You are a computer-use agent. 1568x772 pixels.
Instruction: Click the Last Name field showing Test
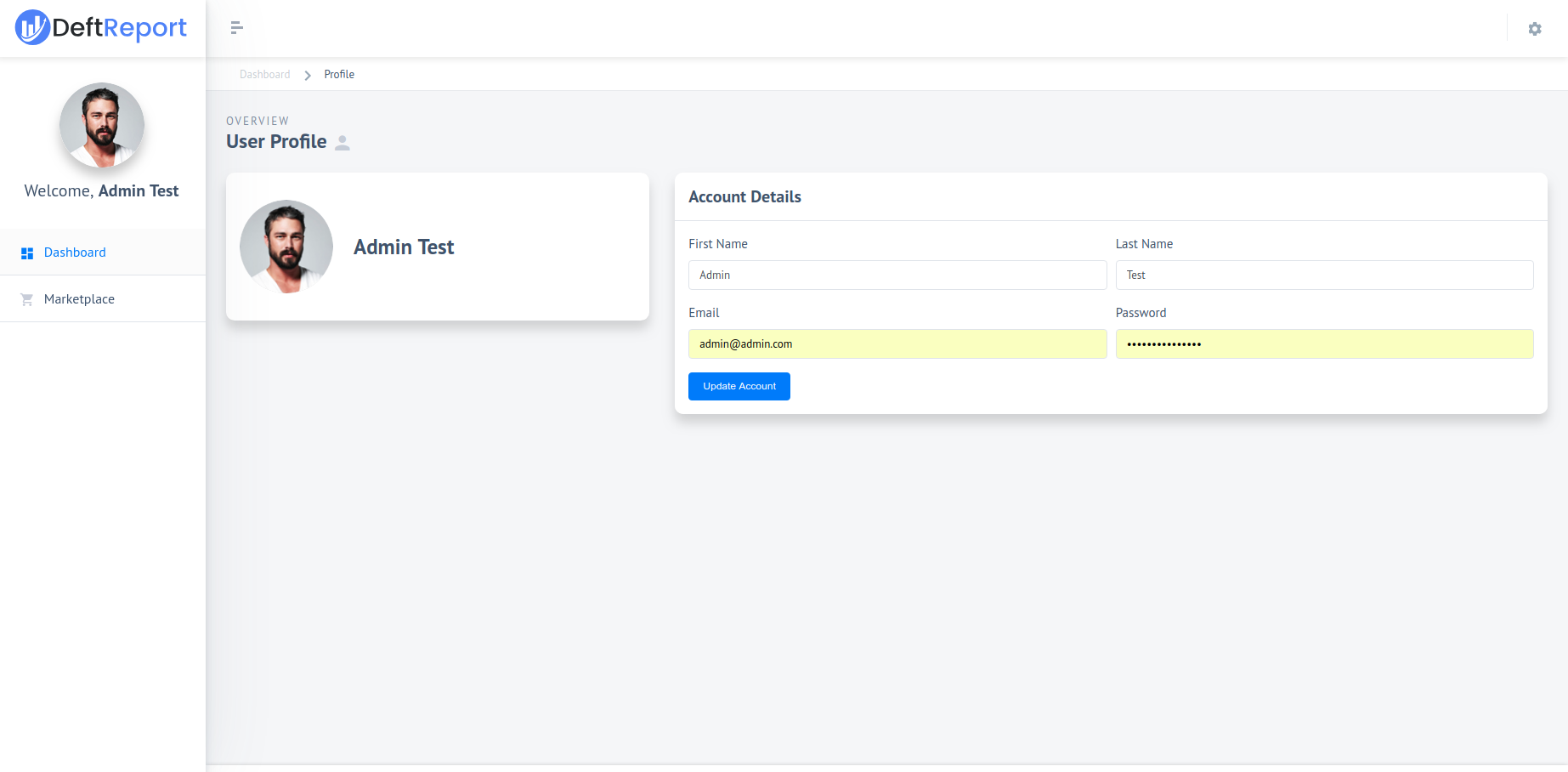click(1323, 275)
